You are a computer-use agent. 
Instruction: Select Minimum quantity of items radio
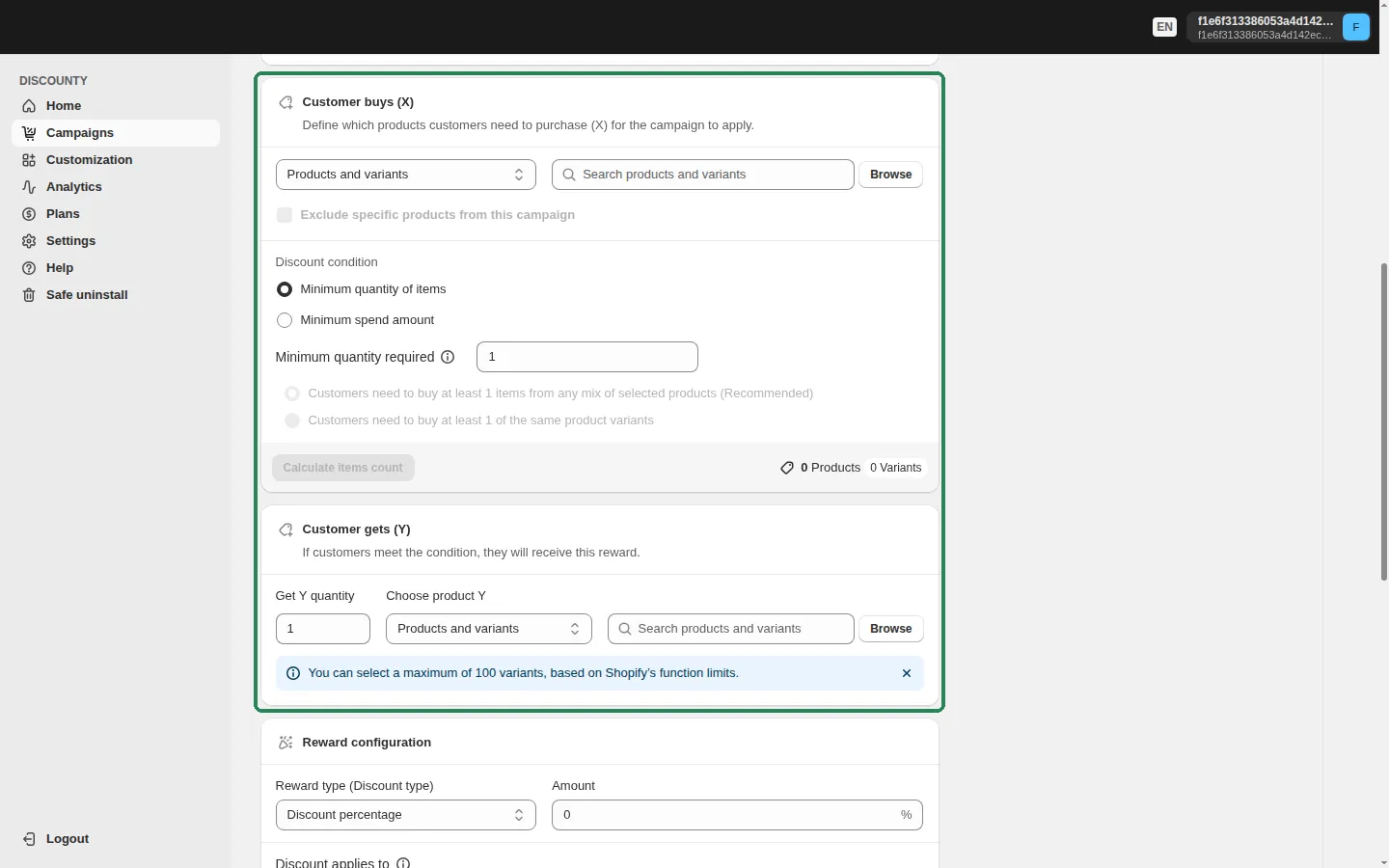[x=285, y=289]
